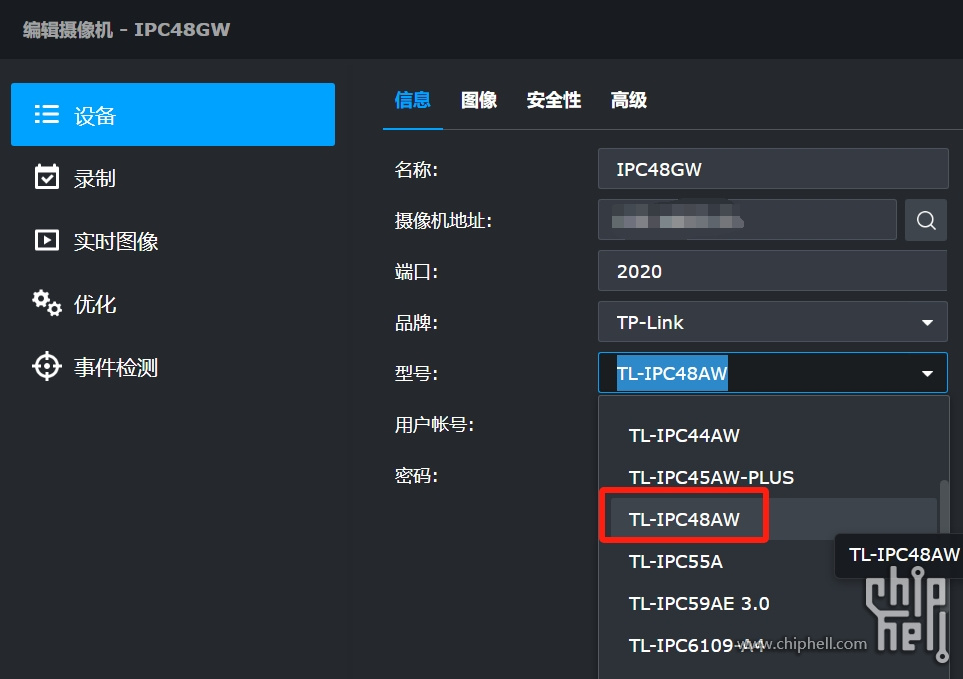Viewport: 963px width, 679px height.
Task: Switch to the 信息 tab
Action: click(412, 100)
